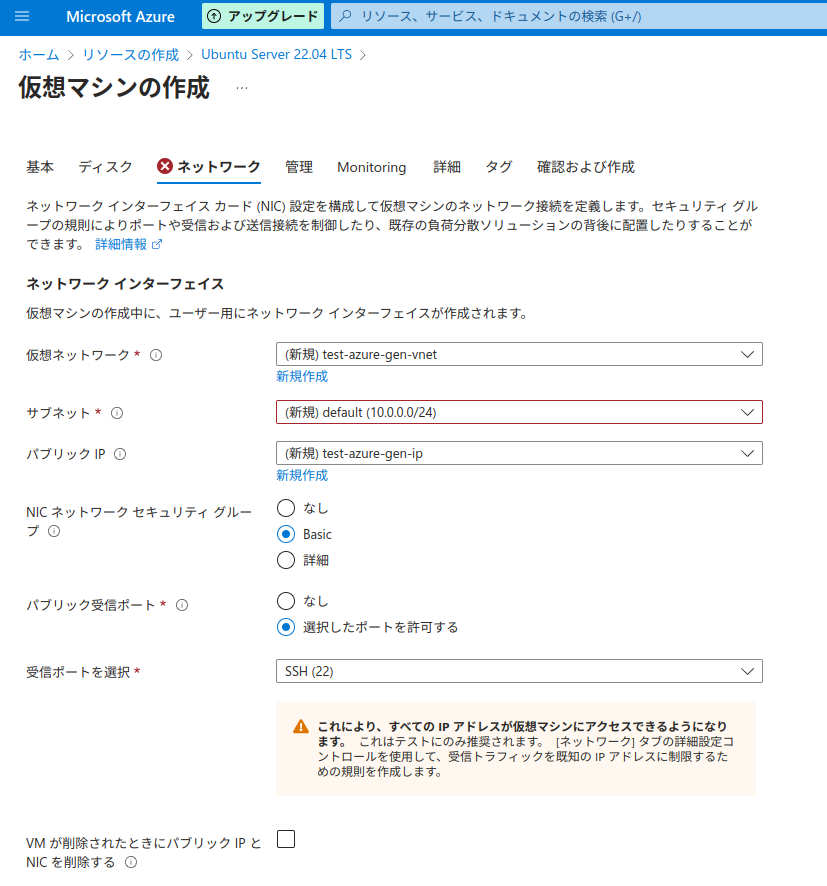
Task: Show info for 仮想ネットワーク
Action: [x=156, y=355]
